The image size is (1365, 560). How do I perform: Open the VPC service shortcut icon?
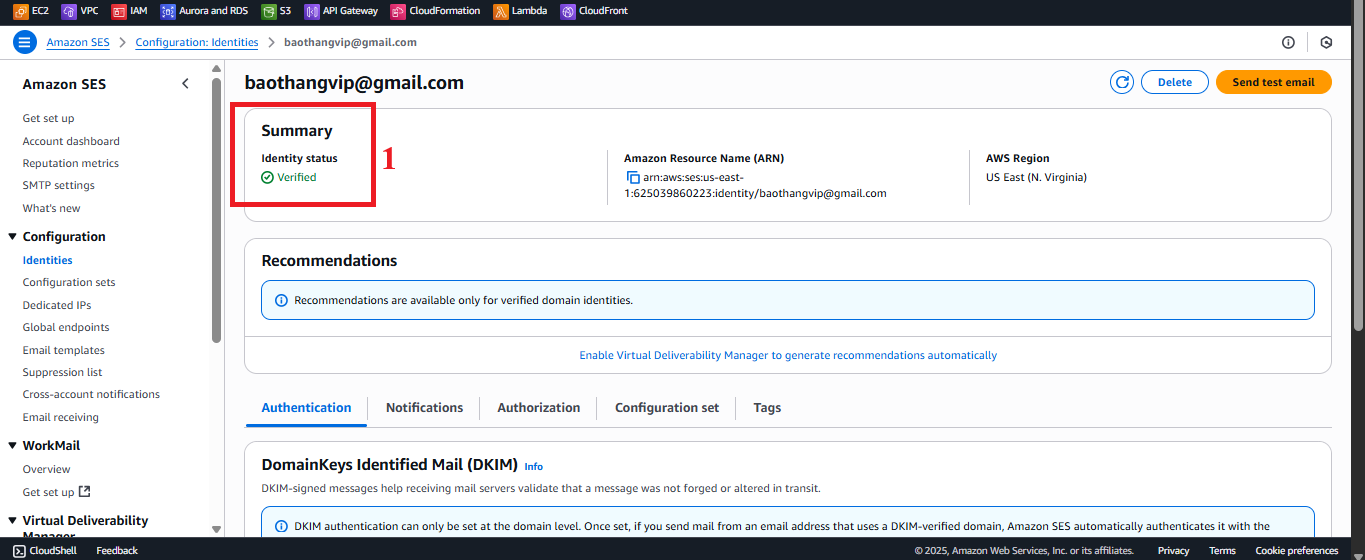(68, 11)
